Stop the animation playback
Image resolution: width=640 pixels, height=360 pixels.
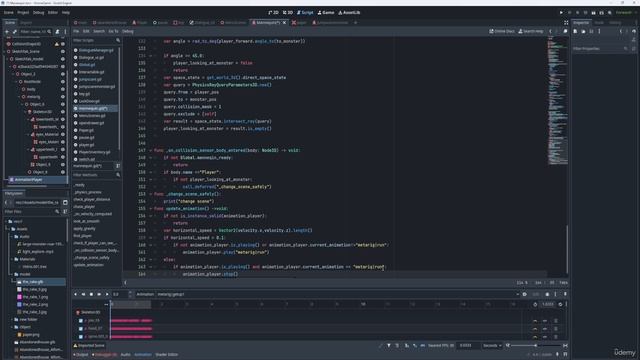coord(91,294)
